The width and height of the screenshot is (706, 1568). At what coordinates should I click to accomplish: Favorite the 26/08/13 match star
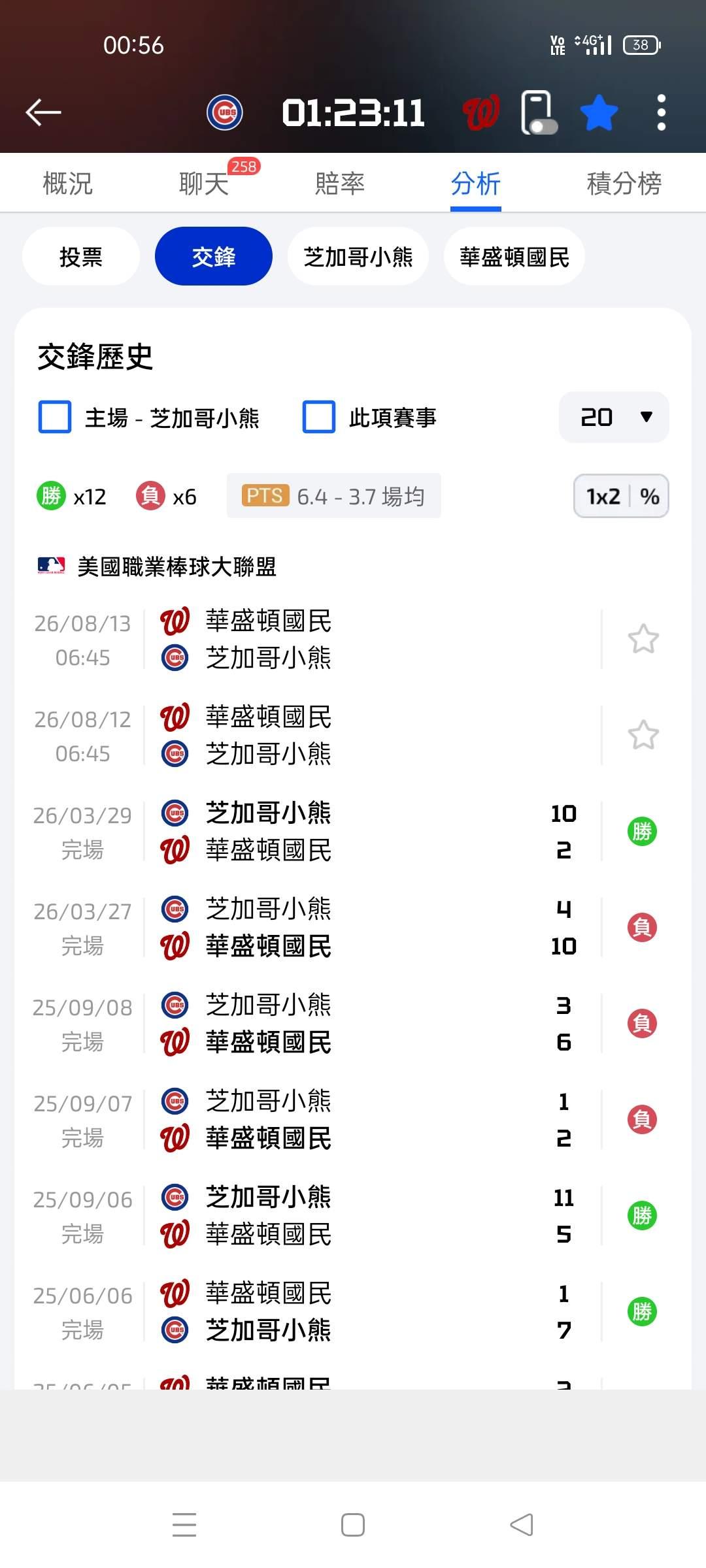[643, 639]
